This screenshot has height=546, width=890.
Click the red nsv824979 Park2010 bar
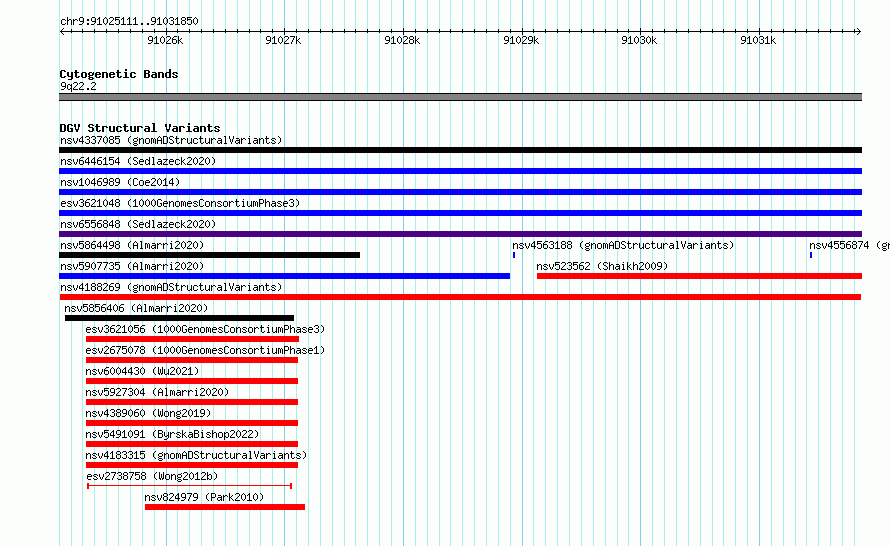click(x=225, y=507)
